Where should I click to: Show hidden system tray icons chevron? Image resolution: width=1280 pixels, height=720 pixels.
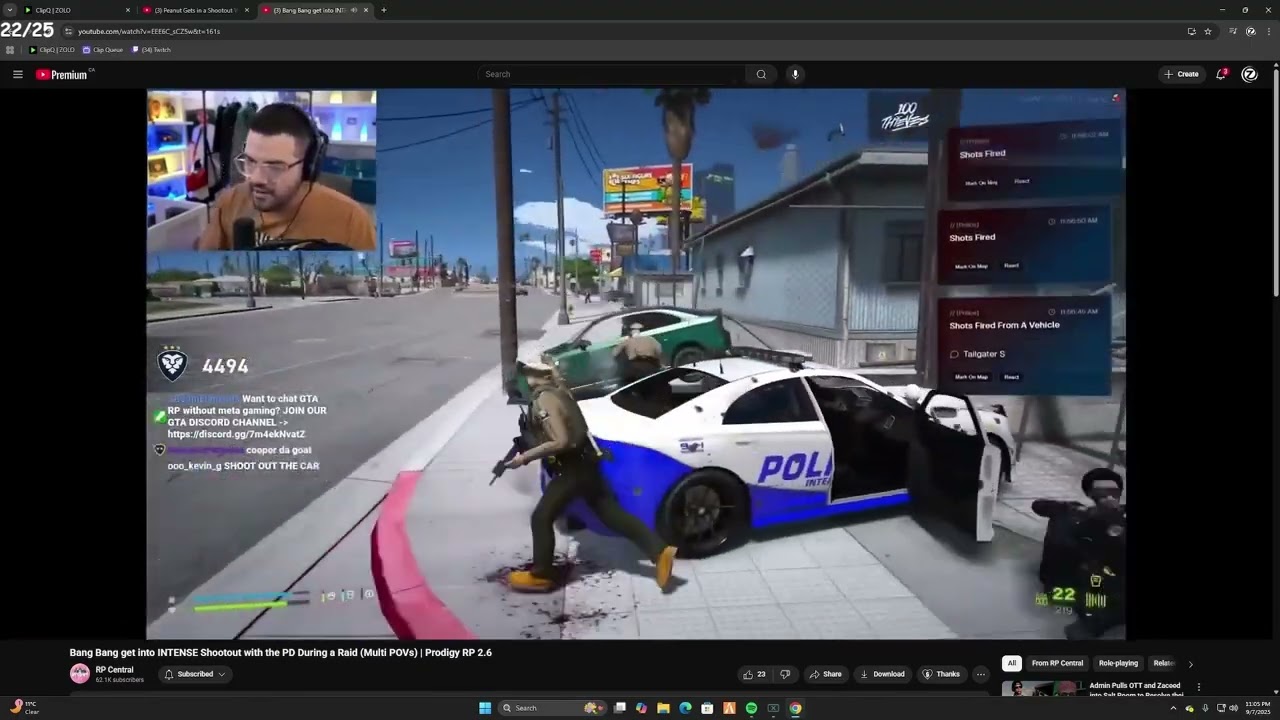click(x=1173, y=708)
